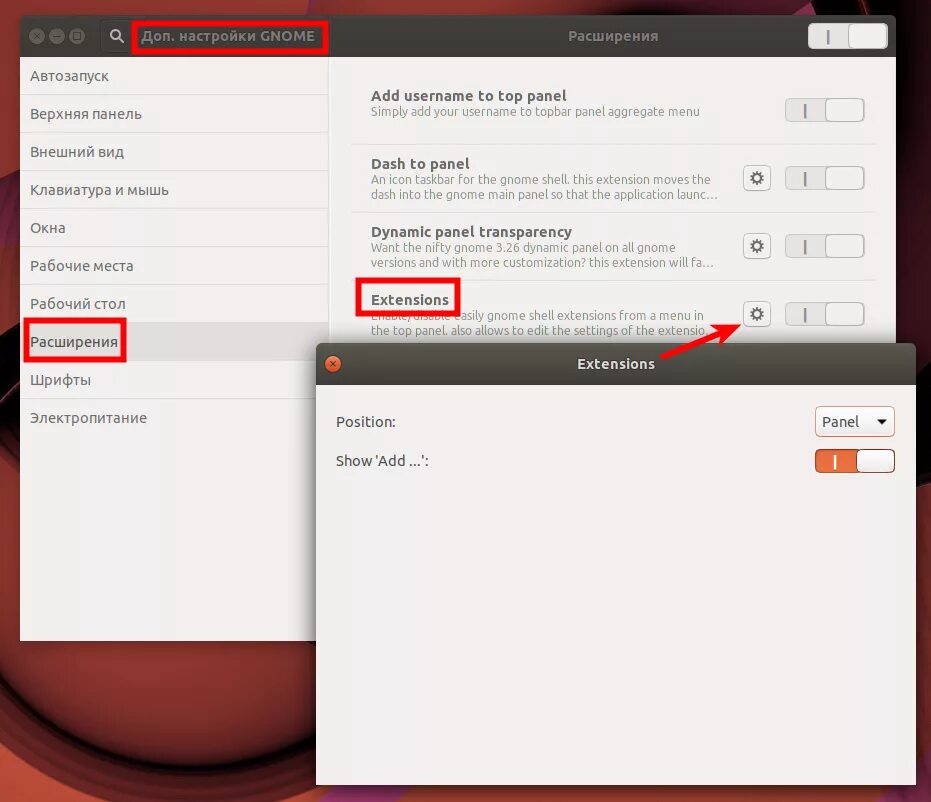Click the Add username to top panel title
This screenshot has width=931, height=802.
coord(468,96)
